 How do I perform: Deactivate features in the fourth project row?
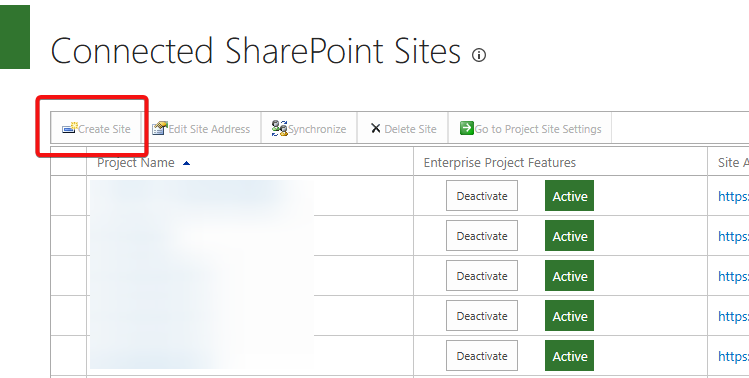point(482,316)
